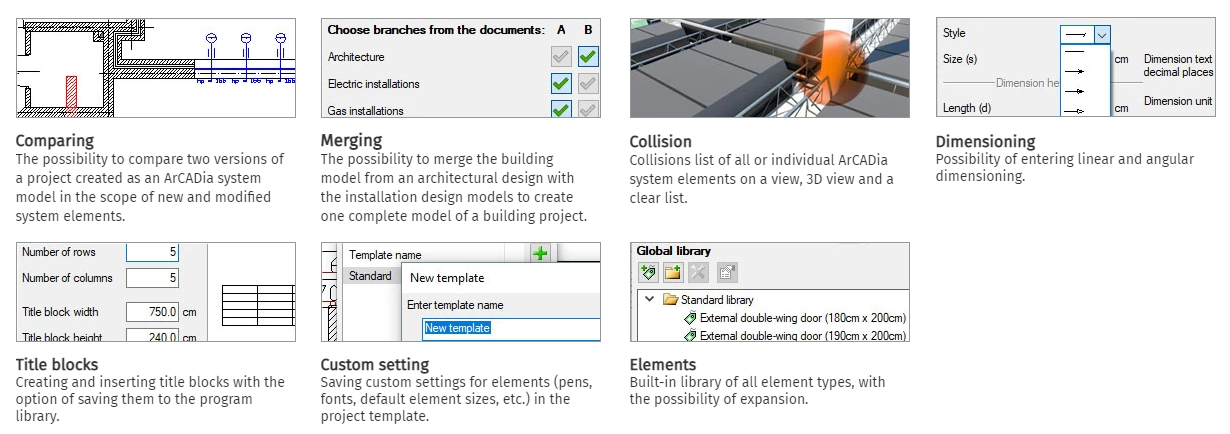Click the green plus add template icon
1230x434 pixels.
541,255
